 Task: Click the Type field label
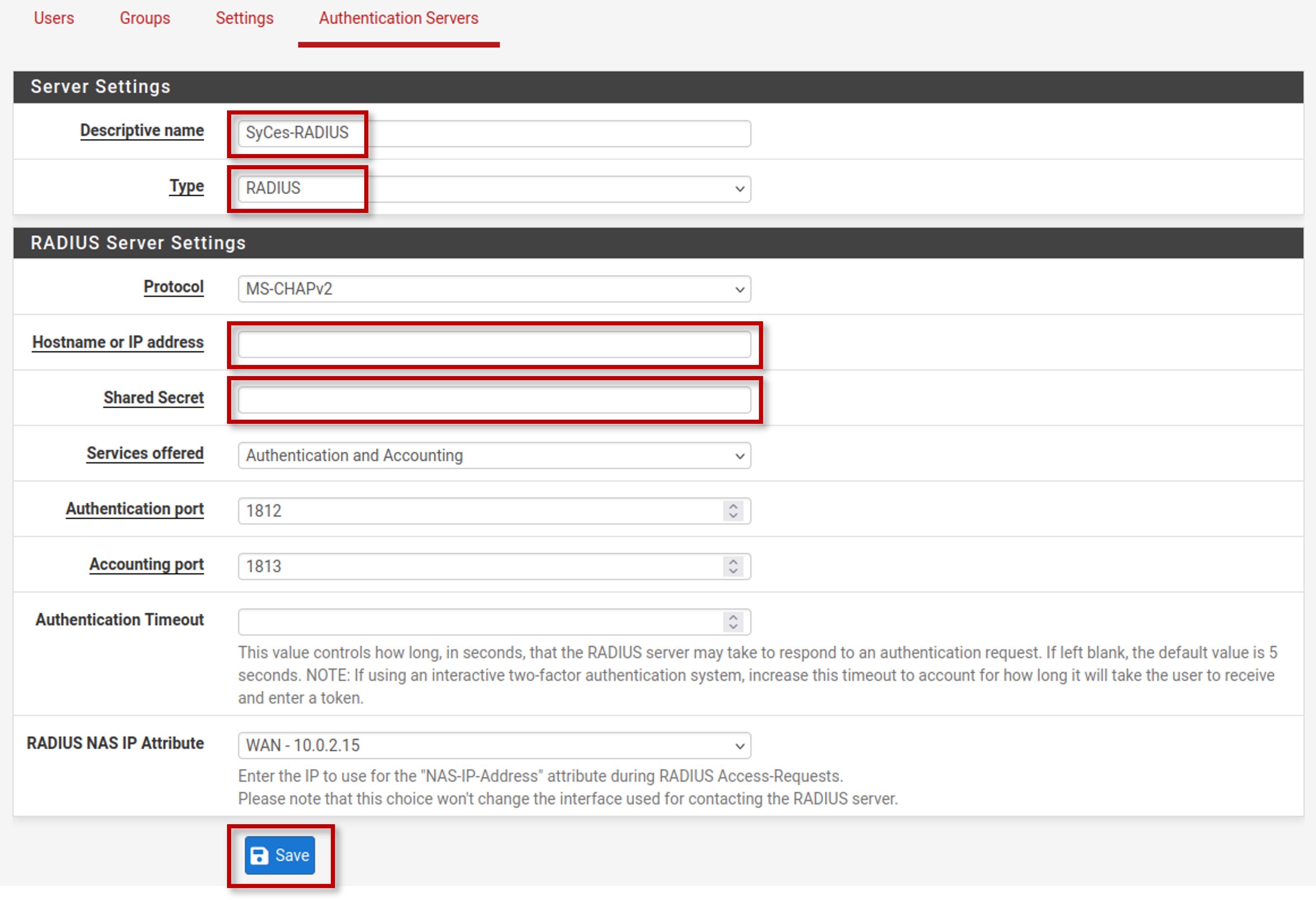187,186
